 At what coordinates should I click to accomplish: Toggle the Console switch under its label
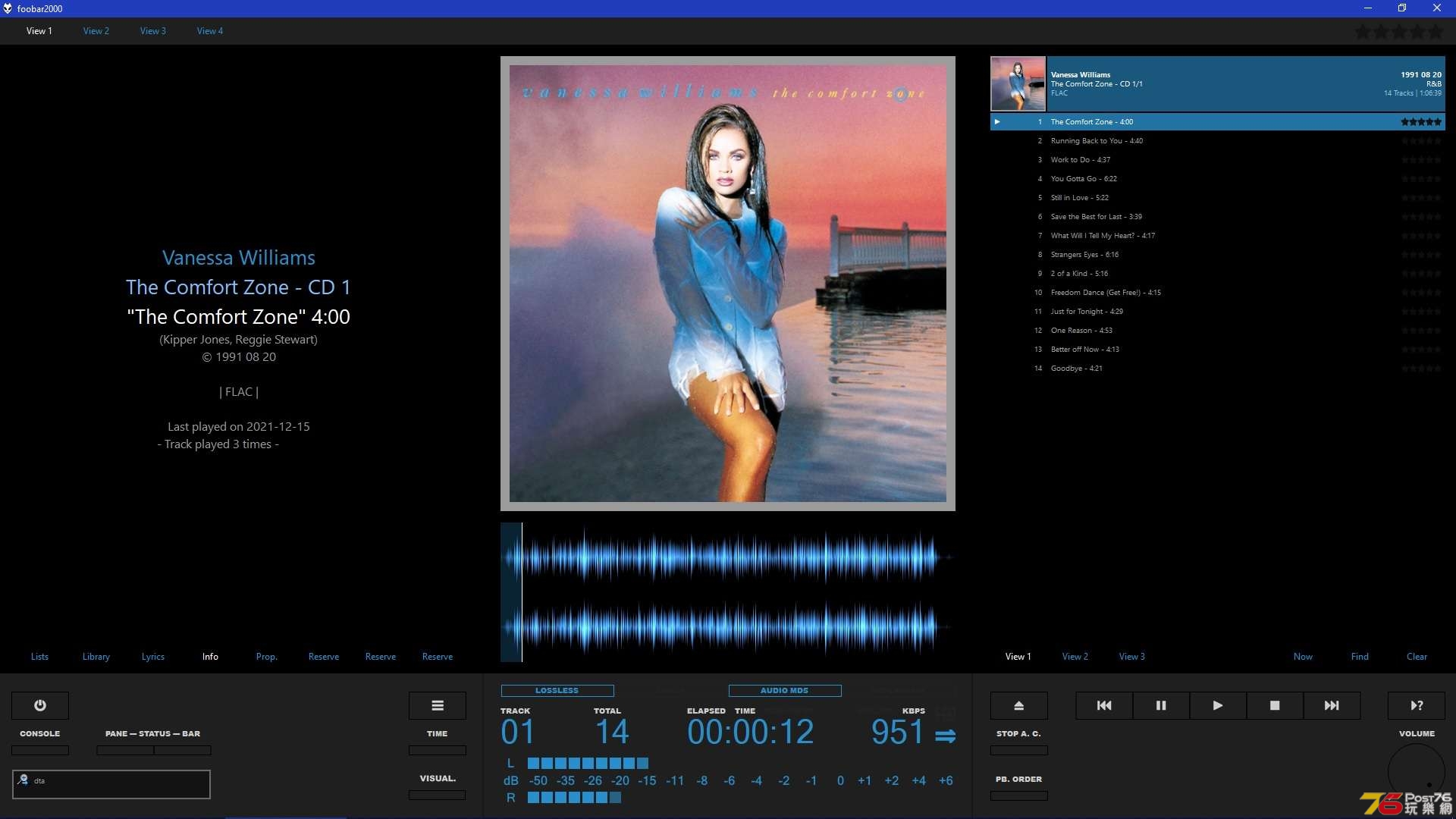click(40, 750)
